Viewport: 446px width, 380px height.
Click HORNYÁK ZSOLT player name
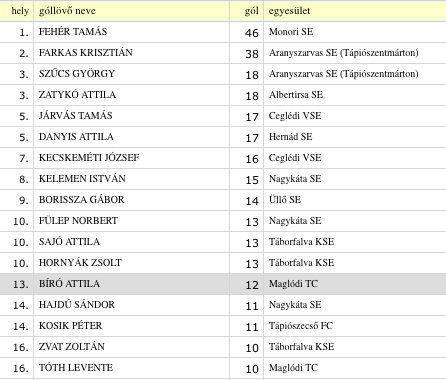[x=80, y=263]
